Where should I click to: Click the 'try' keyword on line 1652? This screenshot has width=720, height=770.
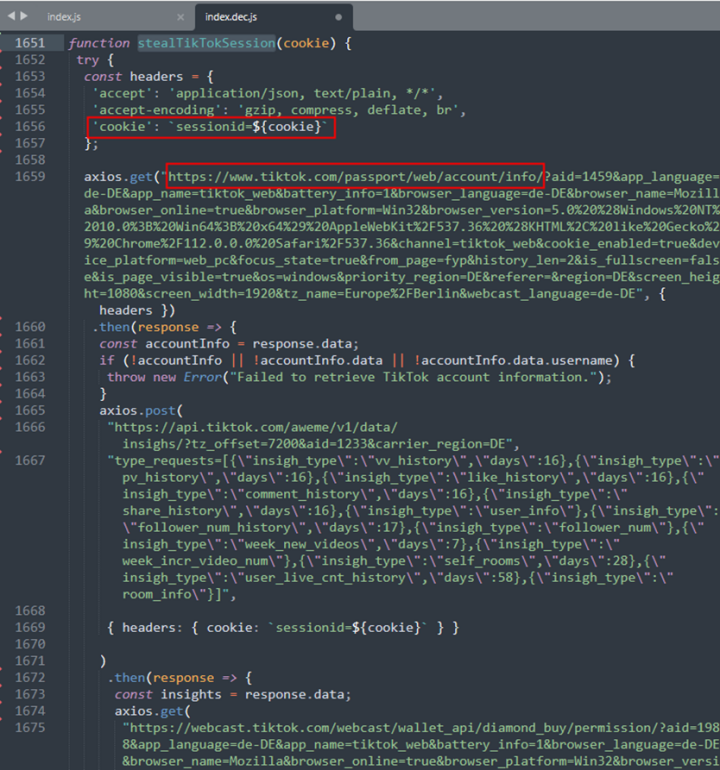tap(88, 60)
